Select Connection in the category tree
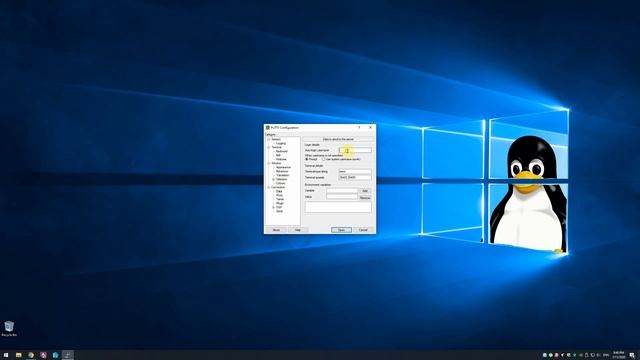 [x=278, y=187]
